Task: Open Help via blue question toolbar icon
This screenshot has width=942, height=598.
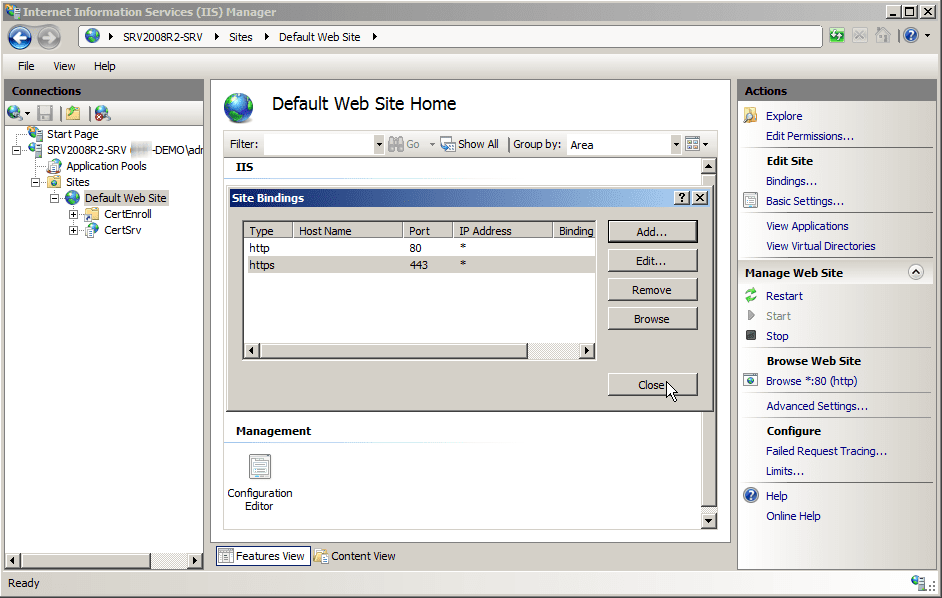Action: (911, 35)
